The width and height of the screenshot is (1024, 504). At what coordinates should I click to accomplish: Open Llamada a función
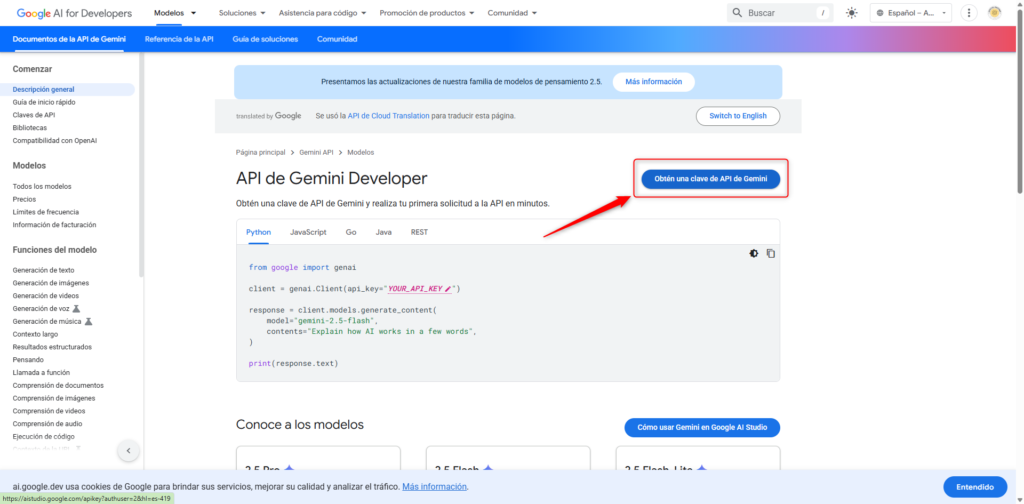click(x=41, y=372)
